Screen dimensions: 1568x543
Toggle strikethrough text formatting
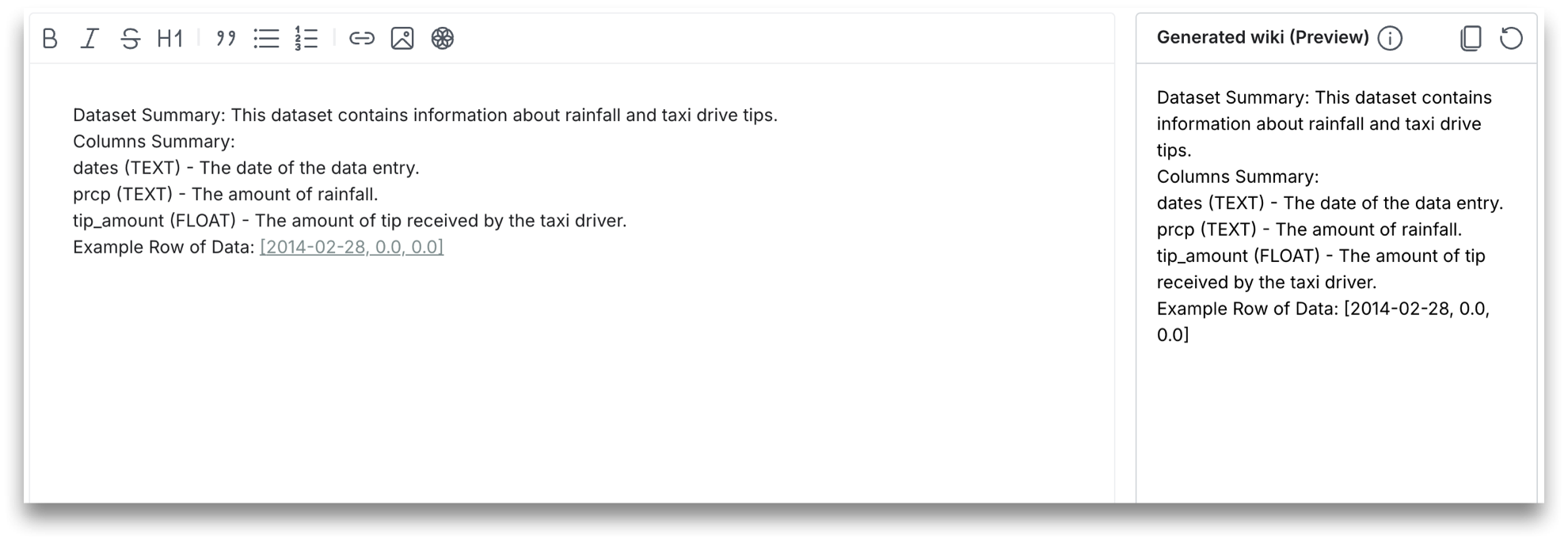131,38
